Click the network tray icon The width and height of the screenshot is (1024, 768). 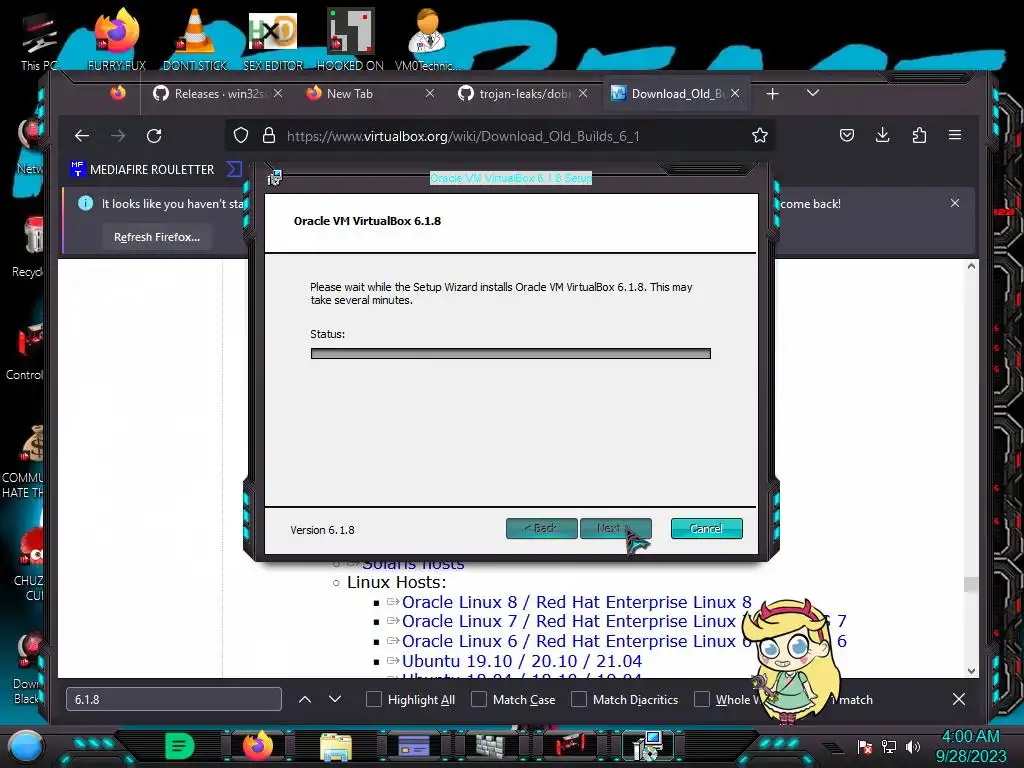pos(889,746)
